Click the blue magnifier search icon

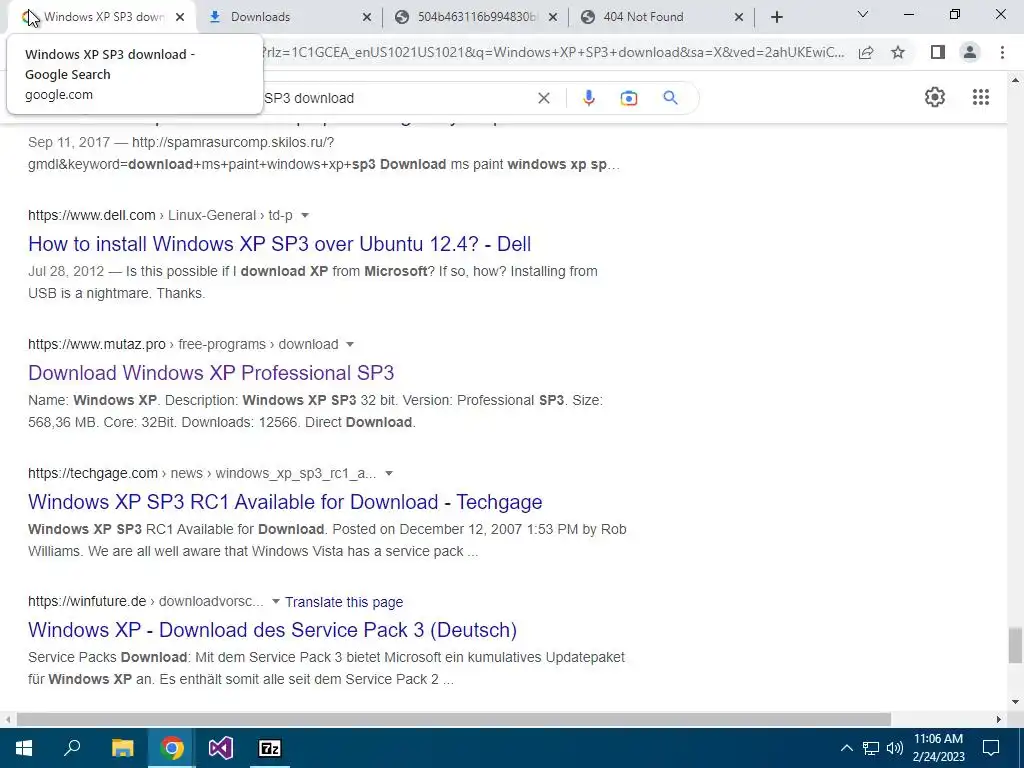click(670, 98)
